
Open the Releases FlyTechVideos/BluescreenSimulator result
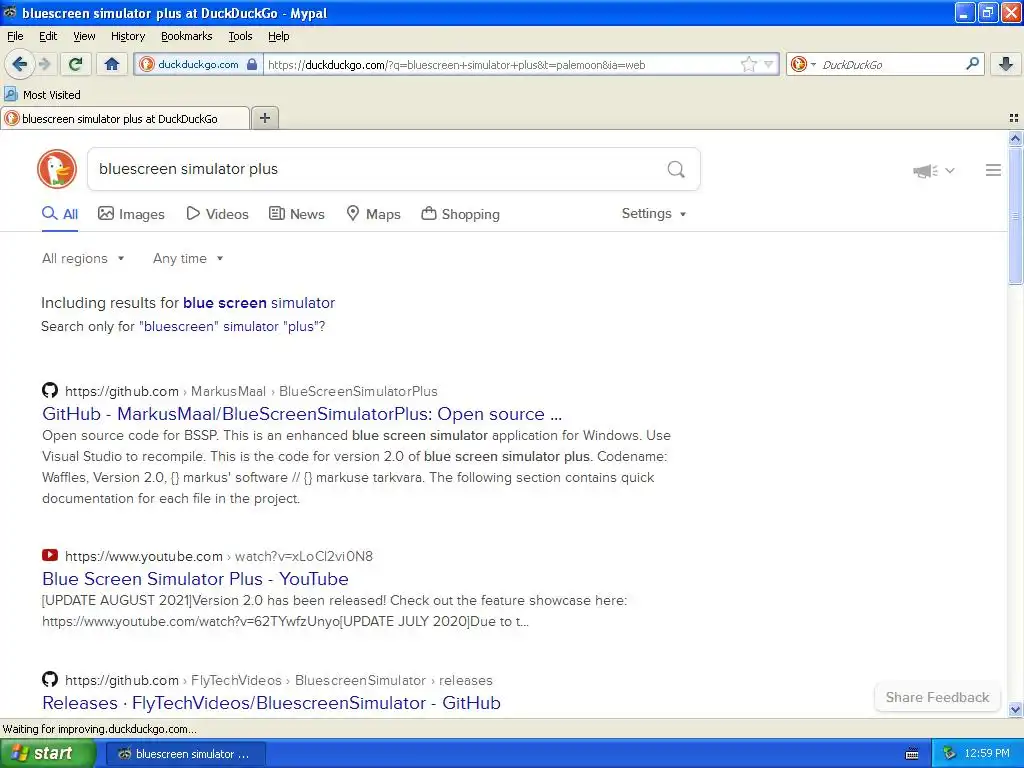(271, 703)
